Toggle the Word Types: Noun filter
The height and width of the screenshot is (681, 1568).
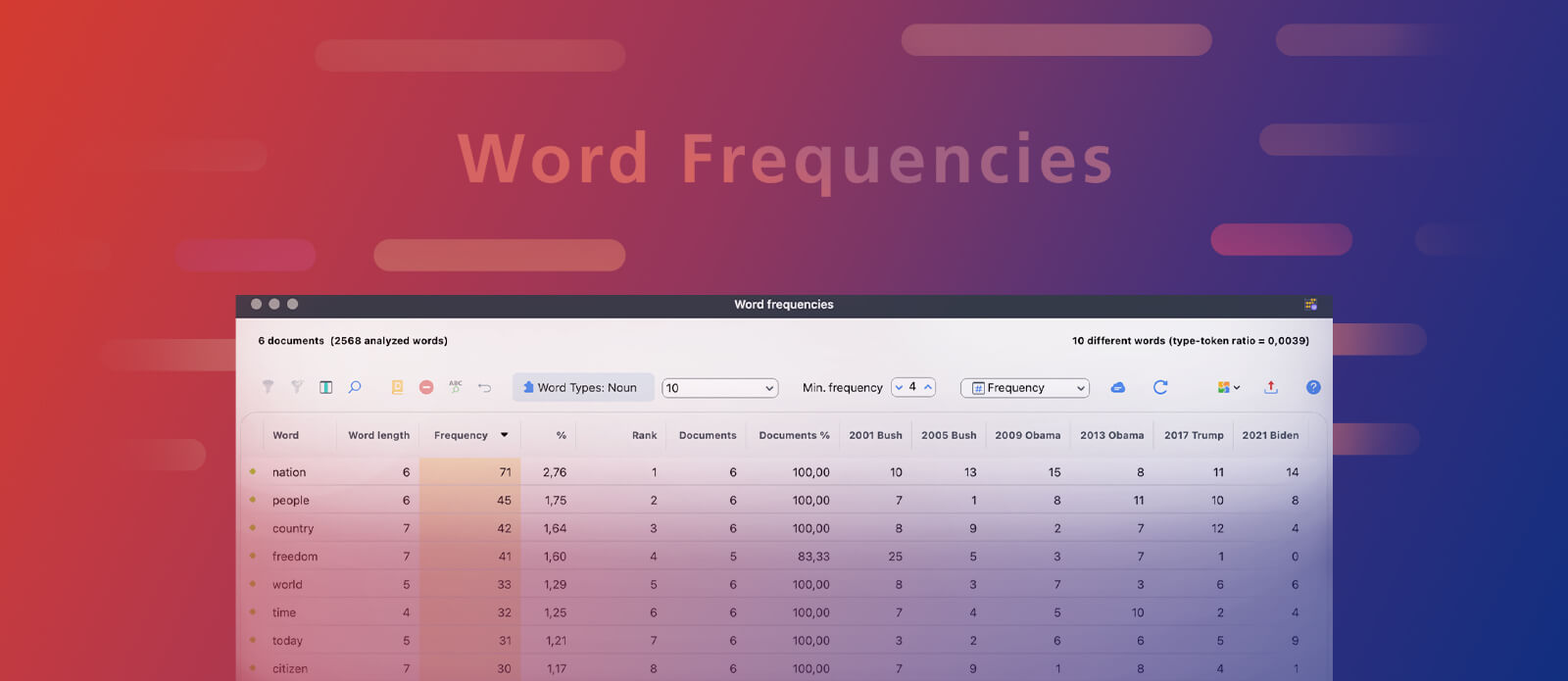[x=582, y=387]
